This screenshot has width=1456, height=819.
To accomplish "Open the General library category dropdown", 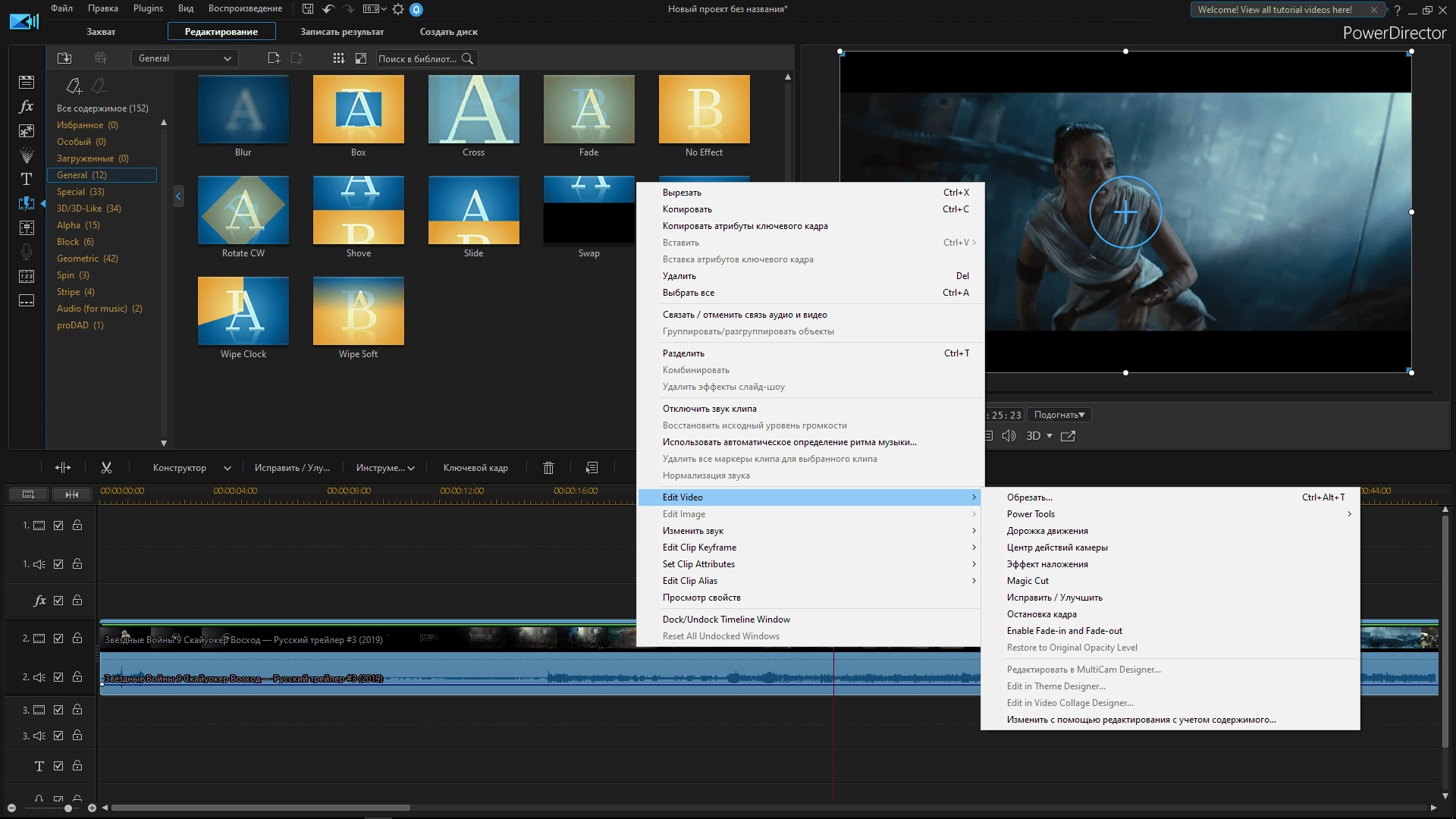I will coord(184,58).
